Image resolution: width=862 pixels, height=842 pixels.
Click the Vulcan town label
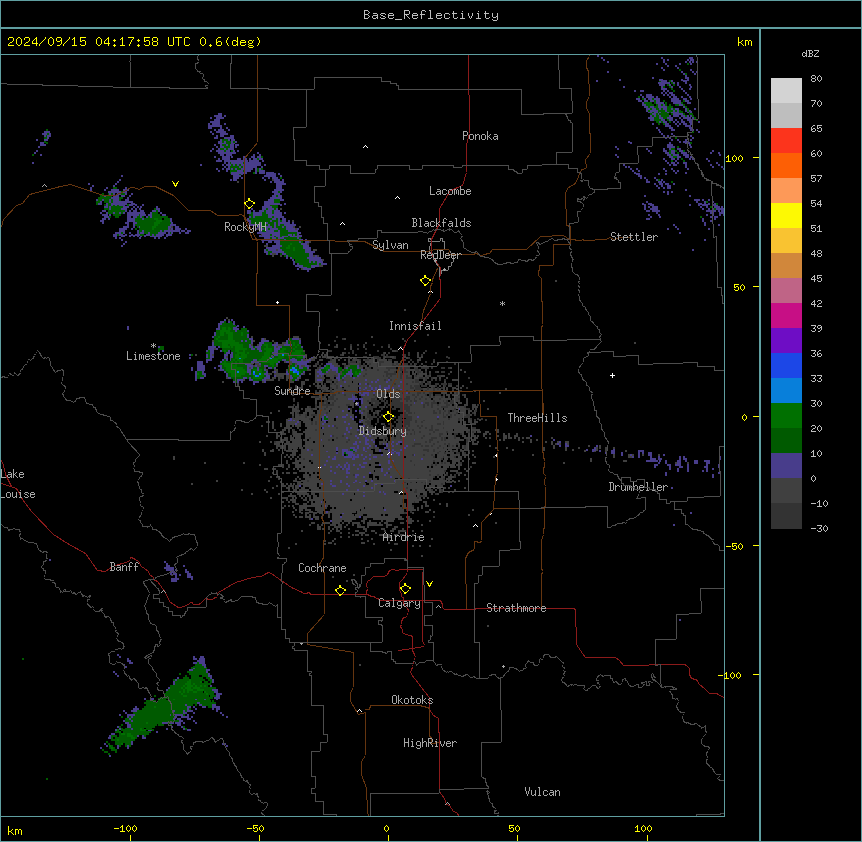pos(542,792)
